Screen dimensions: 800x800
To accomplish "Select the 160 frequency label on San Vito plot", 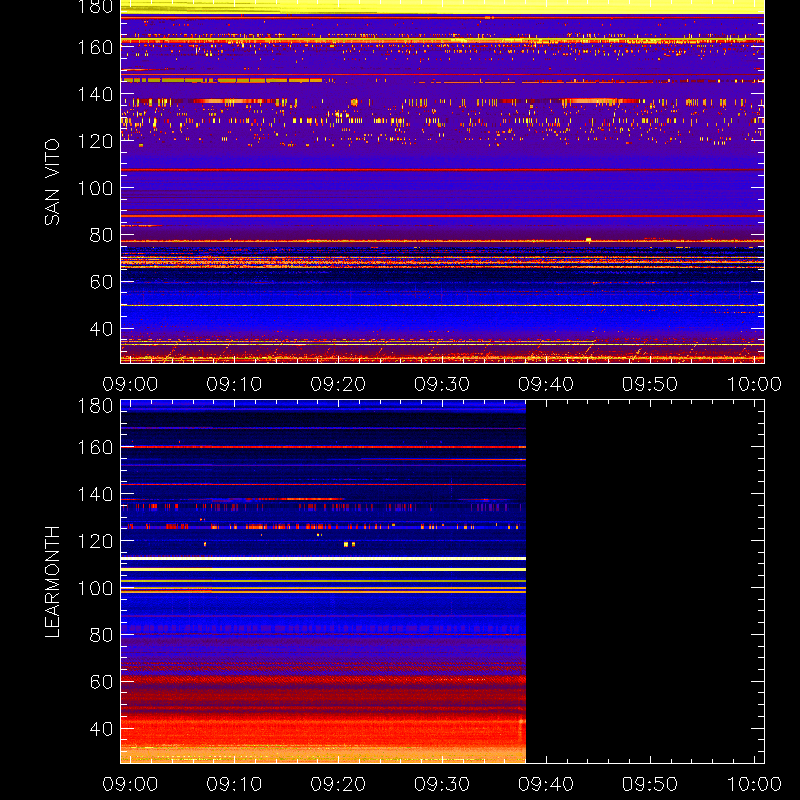I will pyautogui.click(x=95, y=47).
